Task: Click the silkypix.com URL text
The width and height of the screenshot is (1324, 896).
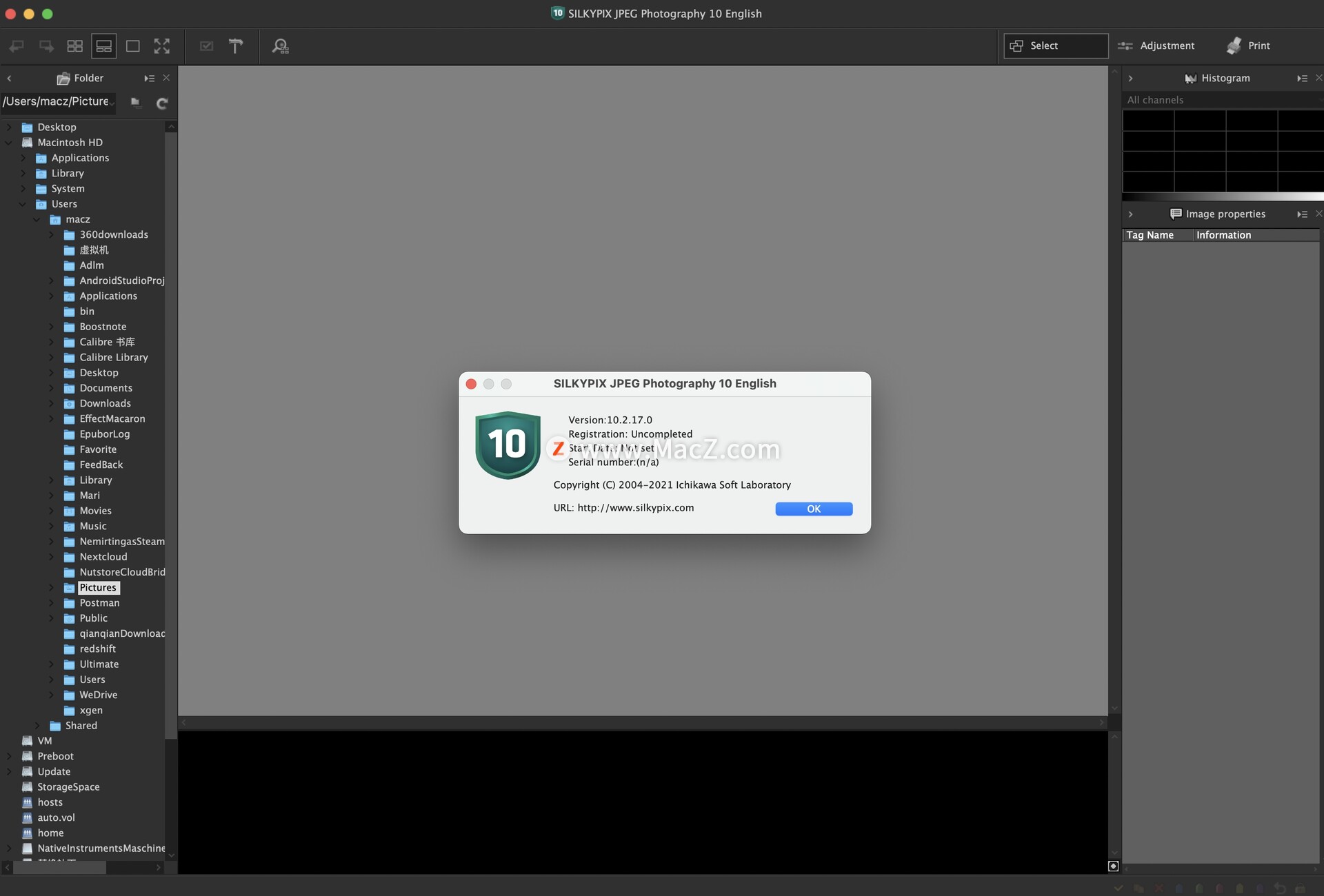Action: (635, 508)
